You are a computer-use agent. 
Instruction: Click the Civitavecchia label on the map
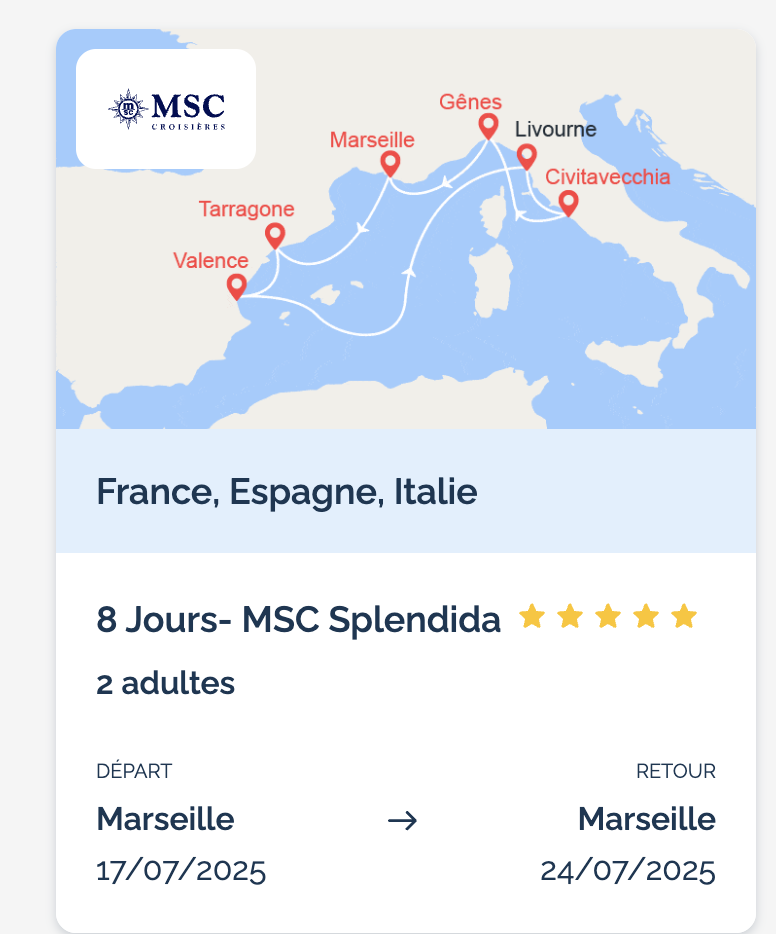(x=607, y=177)
